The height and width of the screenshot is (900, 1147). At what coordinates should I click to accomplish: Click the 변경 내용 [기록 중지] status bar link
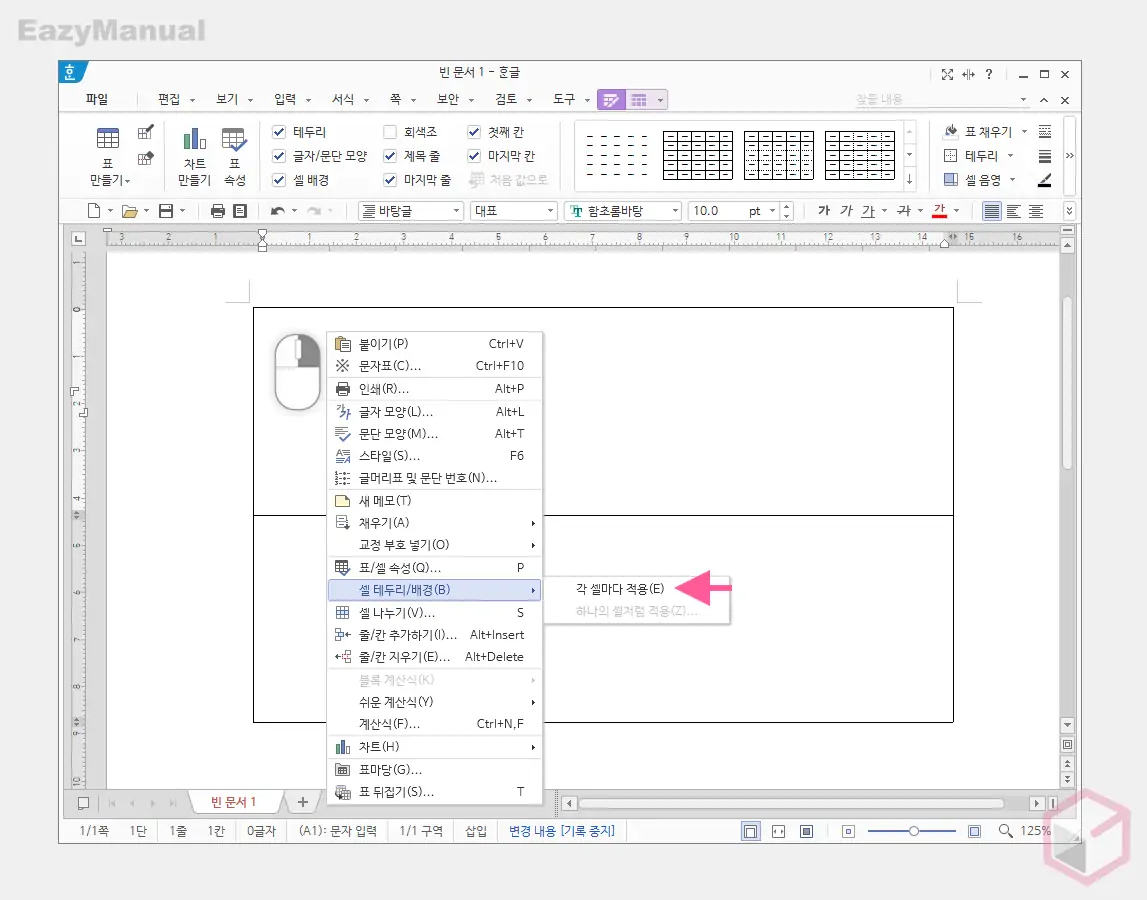coord(561,830)
